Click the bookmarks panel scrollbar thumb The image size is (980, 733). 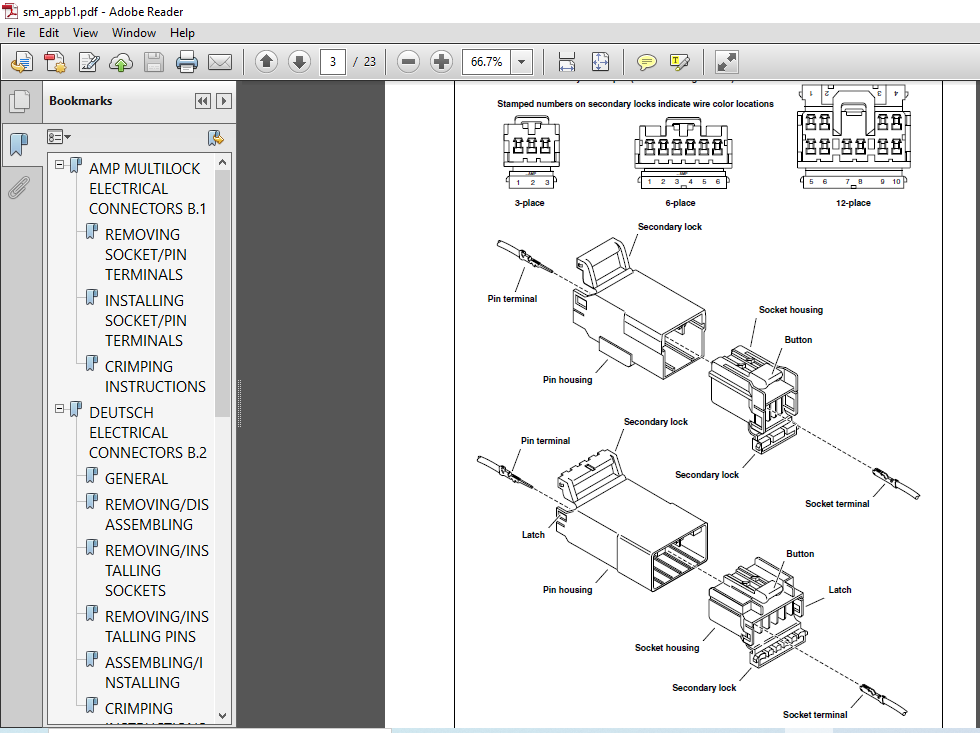click(222, 294)
